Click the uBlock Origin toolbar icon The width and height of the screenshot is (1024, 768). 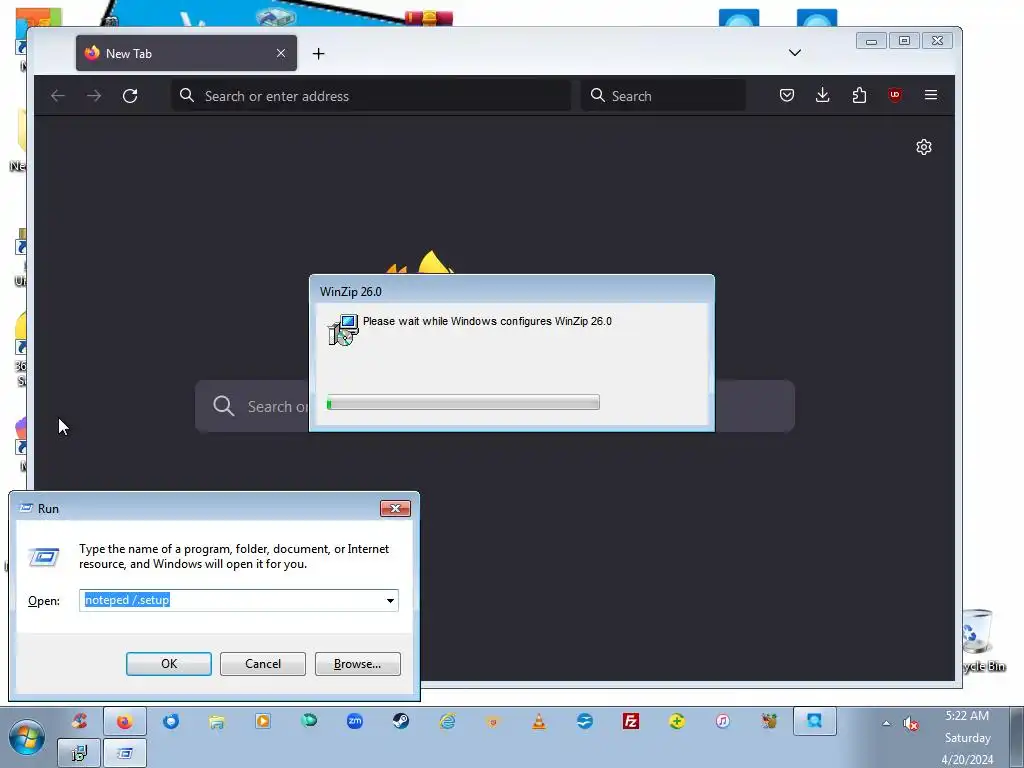(x=895, y=95)
